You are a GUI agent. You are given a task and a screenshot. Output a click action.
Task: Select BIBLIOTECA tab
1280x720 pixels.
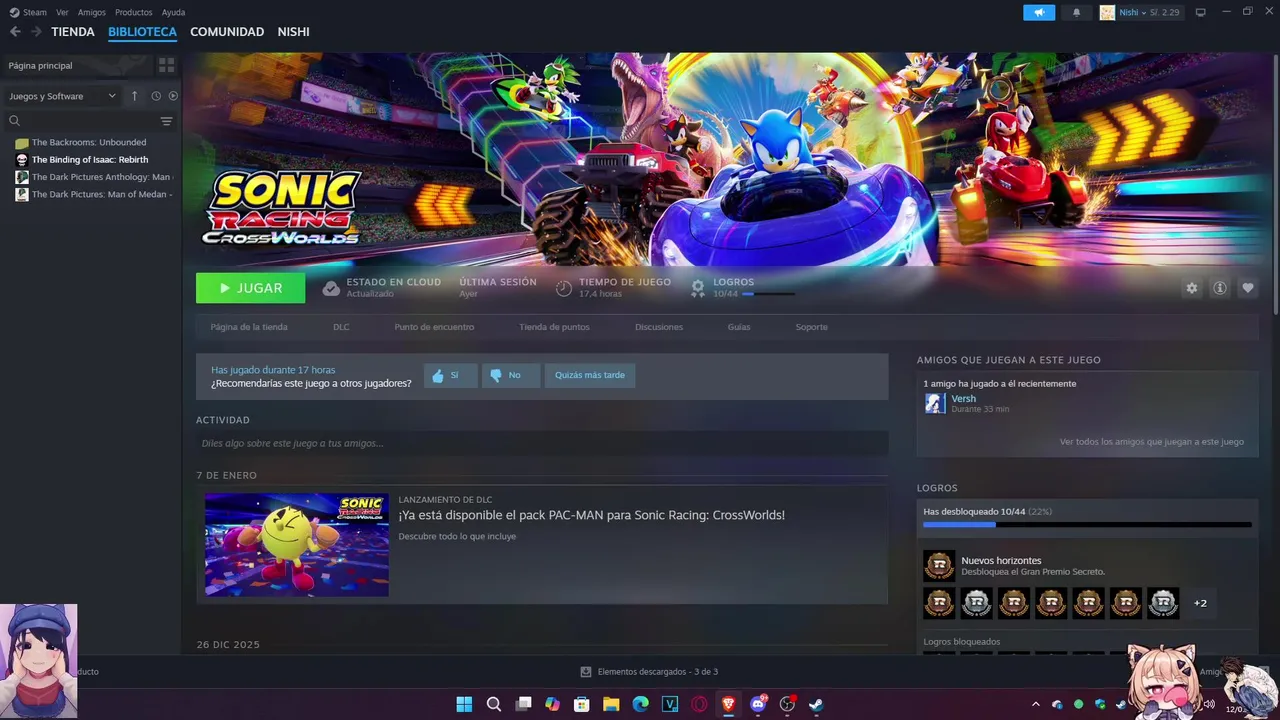[x=142, y=32]
